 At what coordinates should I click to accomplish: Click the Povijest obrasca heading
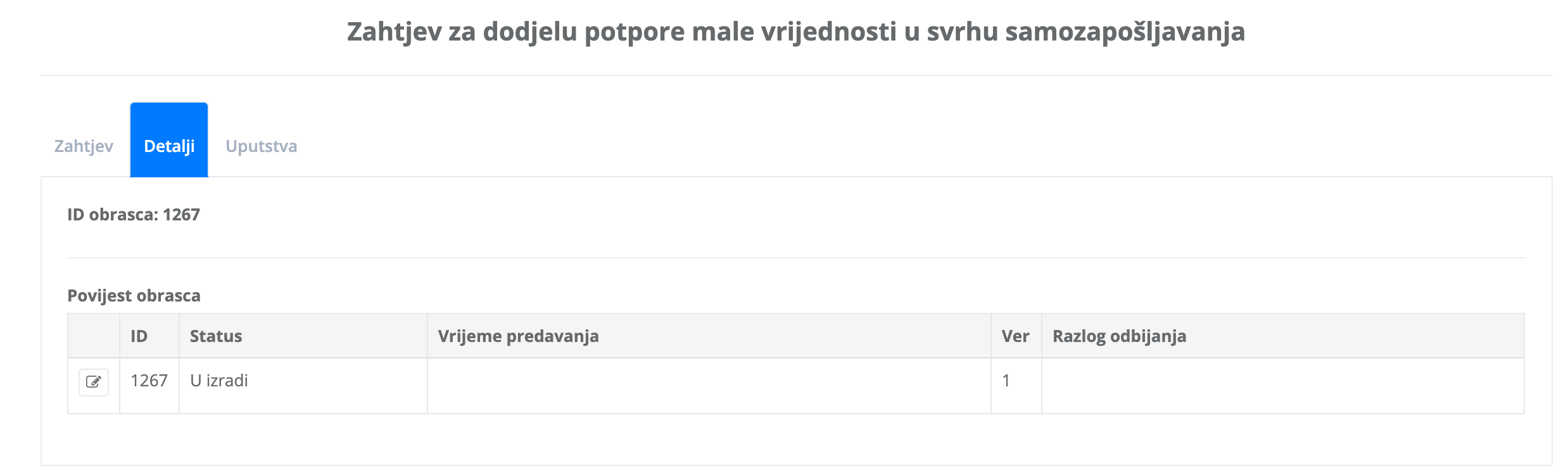134,296
